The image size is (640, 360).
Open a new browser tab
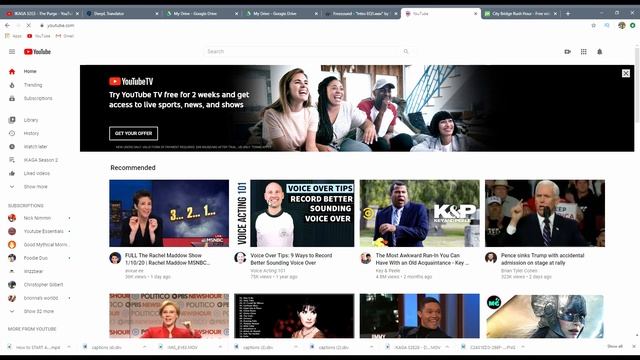click(x=568, y=13)
